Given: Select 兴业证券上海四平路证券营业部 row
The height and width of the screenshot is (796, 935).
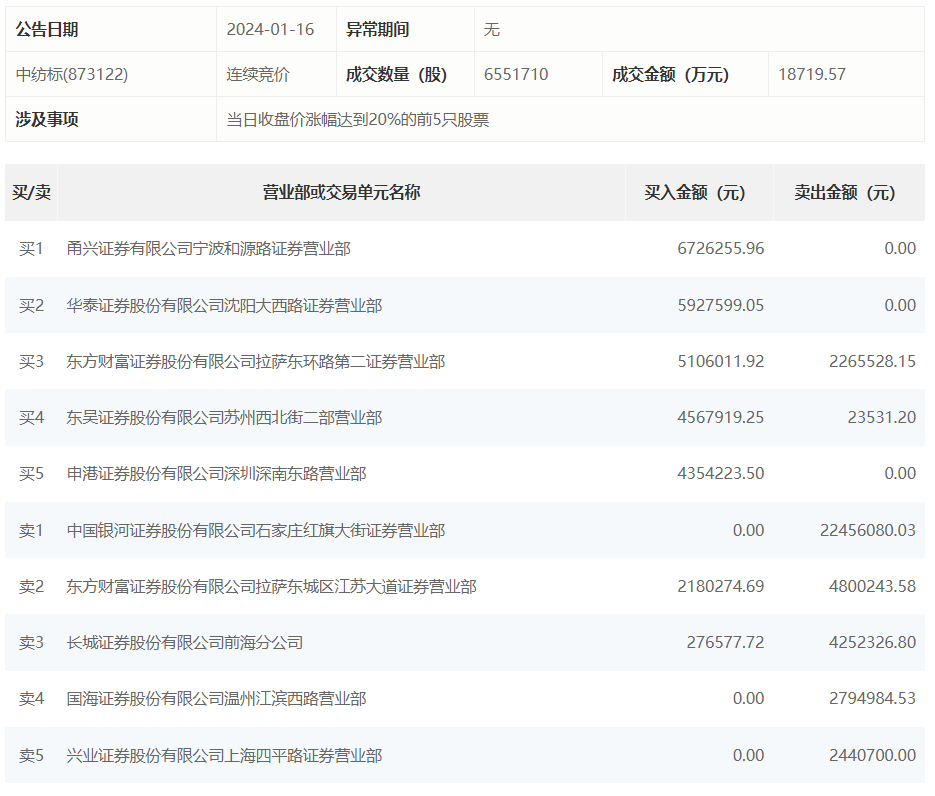Looking at the screenshot, I should pos(465,755).
